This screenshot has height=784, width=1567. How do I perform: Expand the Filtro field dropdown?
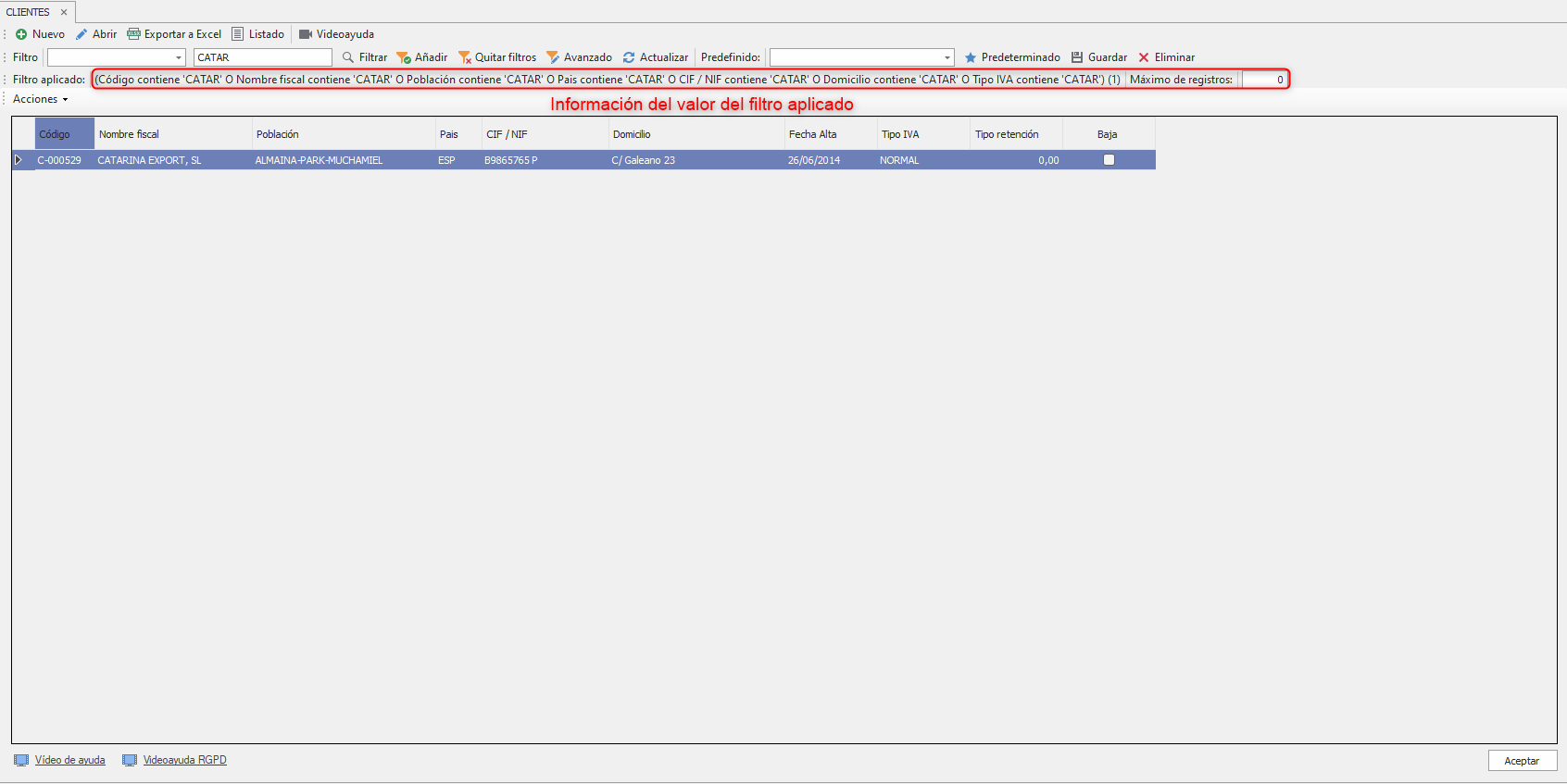(x=179, y=57)
